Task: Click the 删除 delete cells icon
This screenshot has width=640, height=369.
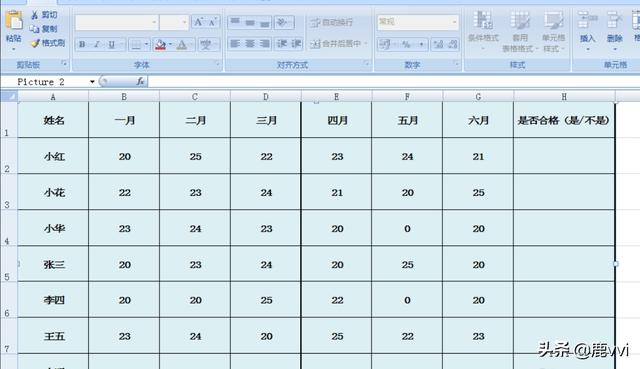Action: (614, 20)
